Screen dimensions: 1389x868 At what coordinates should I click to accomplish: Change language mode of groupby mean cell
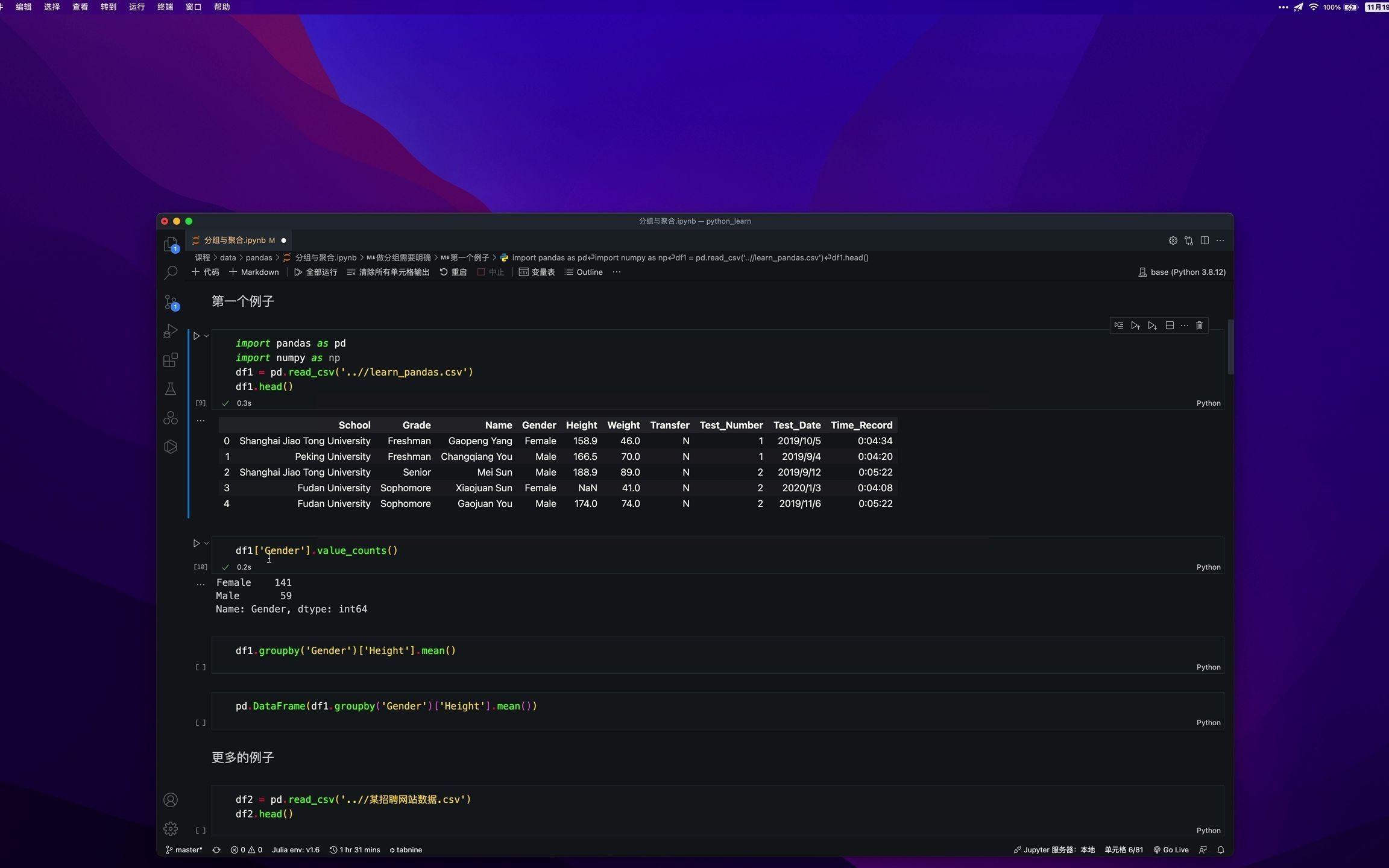(x=1208, y=667)
